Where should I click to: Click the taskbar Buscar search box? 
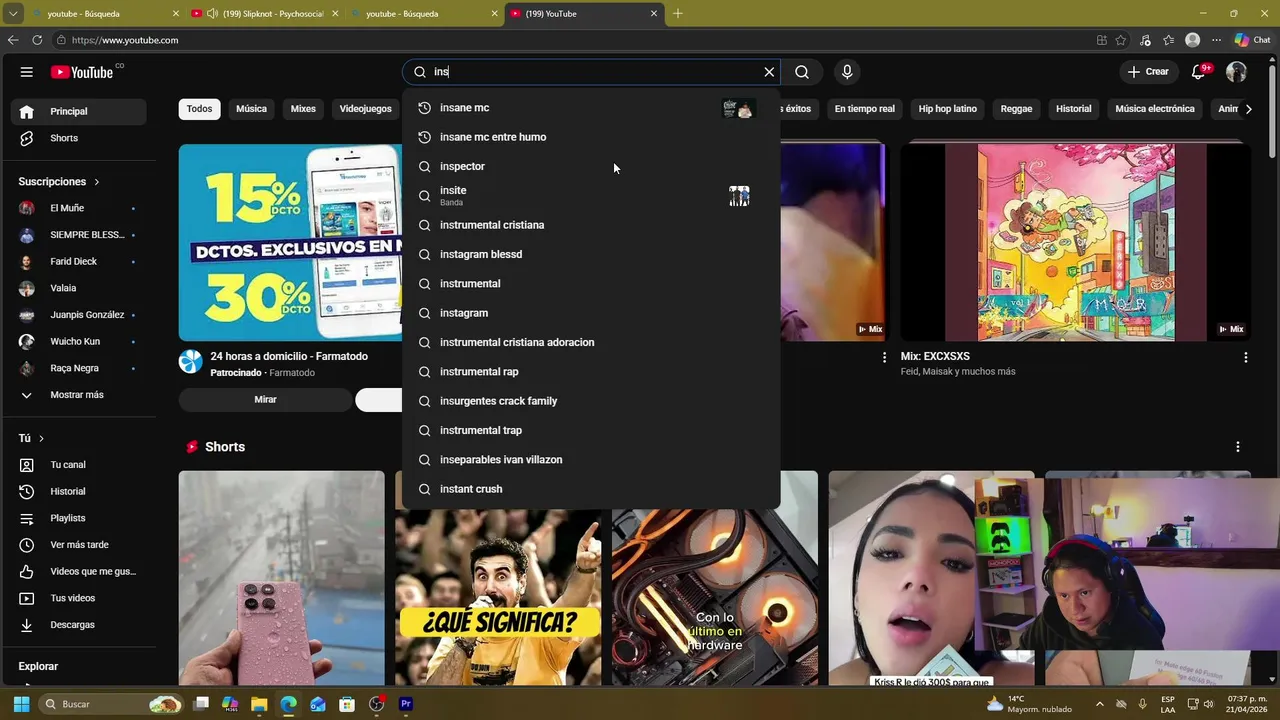(110, 704)
